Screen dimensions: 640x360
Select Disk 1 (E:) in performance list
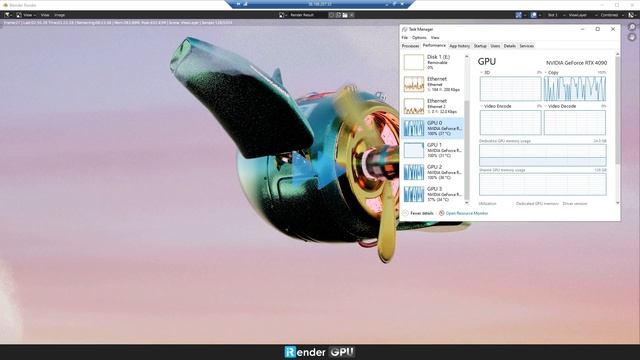(433, 62)
